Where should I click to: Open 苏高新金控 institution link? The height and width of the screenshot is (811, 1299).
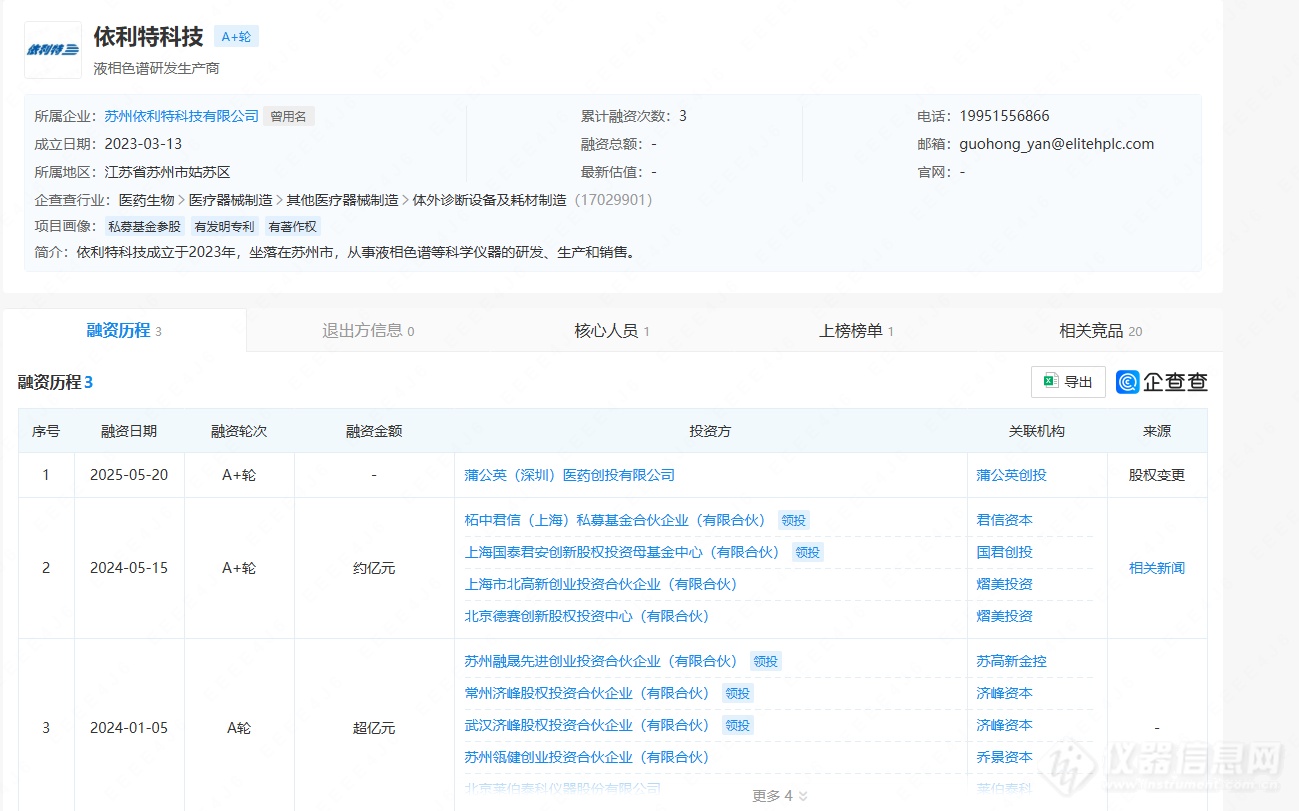[1011, 661]
